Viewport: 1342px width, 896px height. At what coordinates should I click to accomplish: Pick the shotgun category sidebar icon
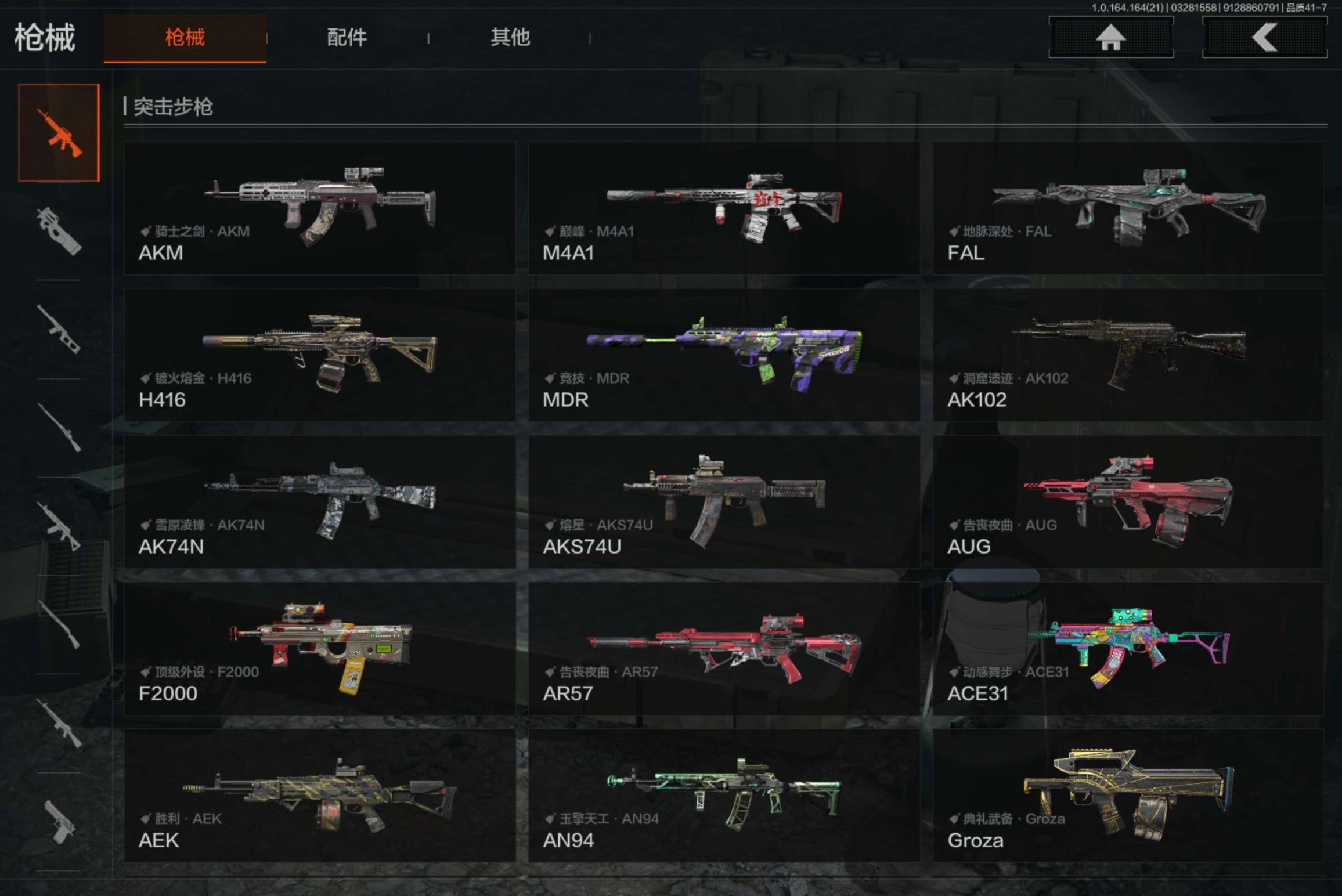tap(59, 624)
